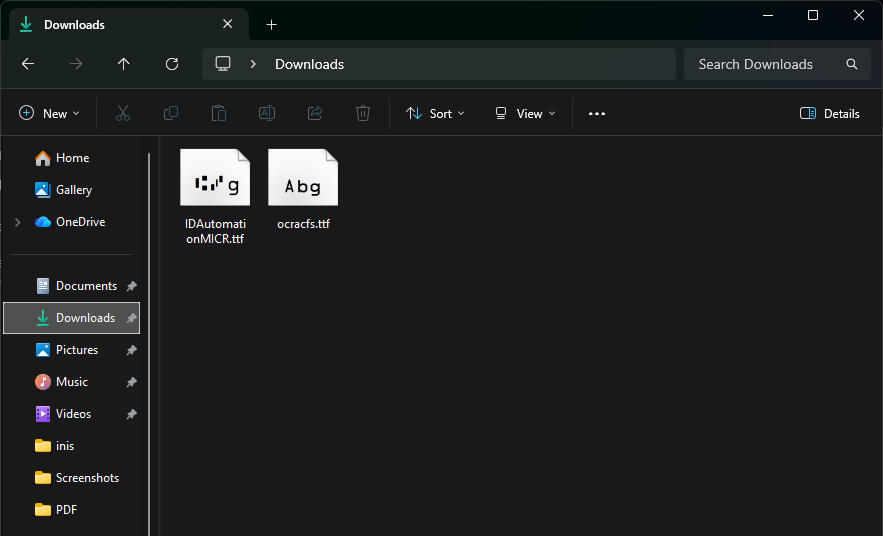Open the See more ellipsis menu
Image resolution: width=883 pixels, height=536 pixels.
pos(597,114)
